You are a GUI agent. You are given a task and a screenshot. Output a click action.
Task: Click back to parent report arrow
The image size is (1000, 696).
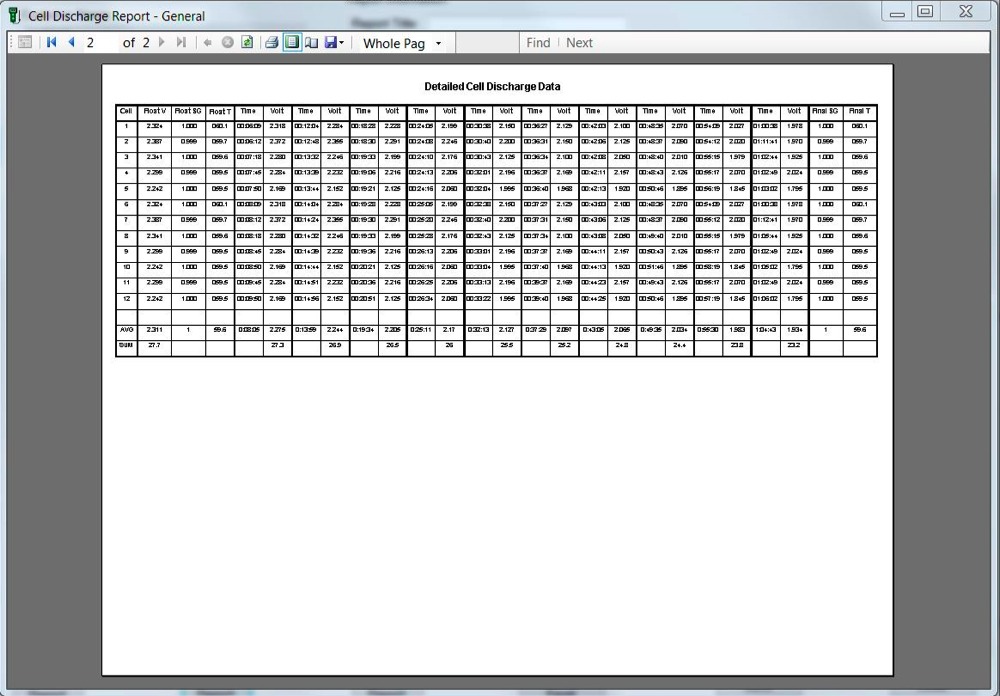click(207, 43)
